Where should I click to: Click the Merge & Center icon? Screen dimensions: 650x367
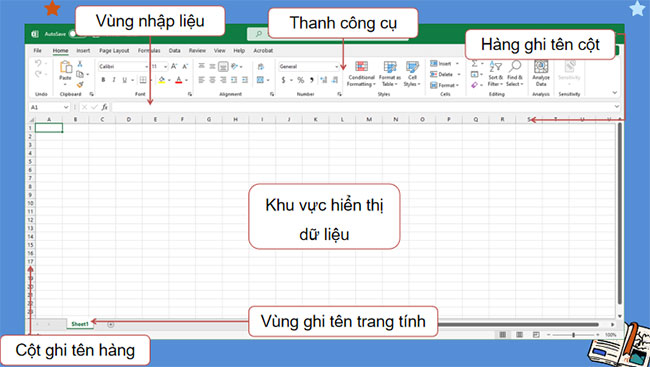(x=260, y=80)
